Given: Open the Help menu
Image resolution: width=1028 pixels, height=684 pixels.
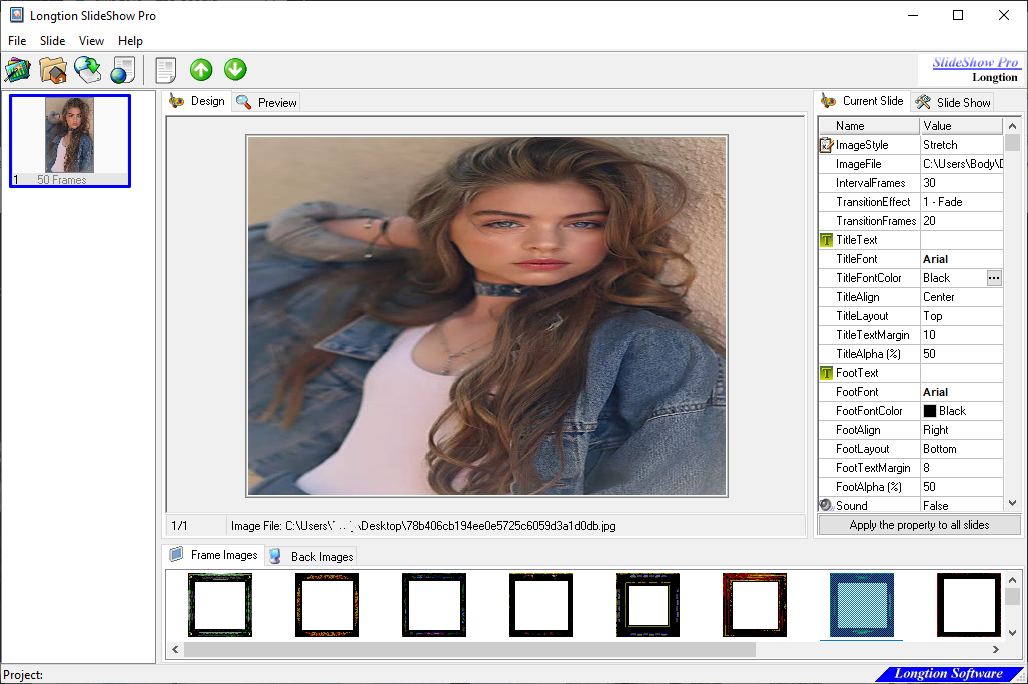Looking at the screenshot, I should [130, 41].
